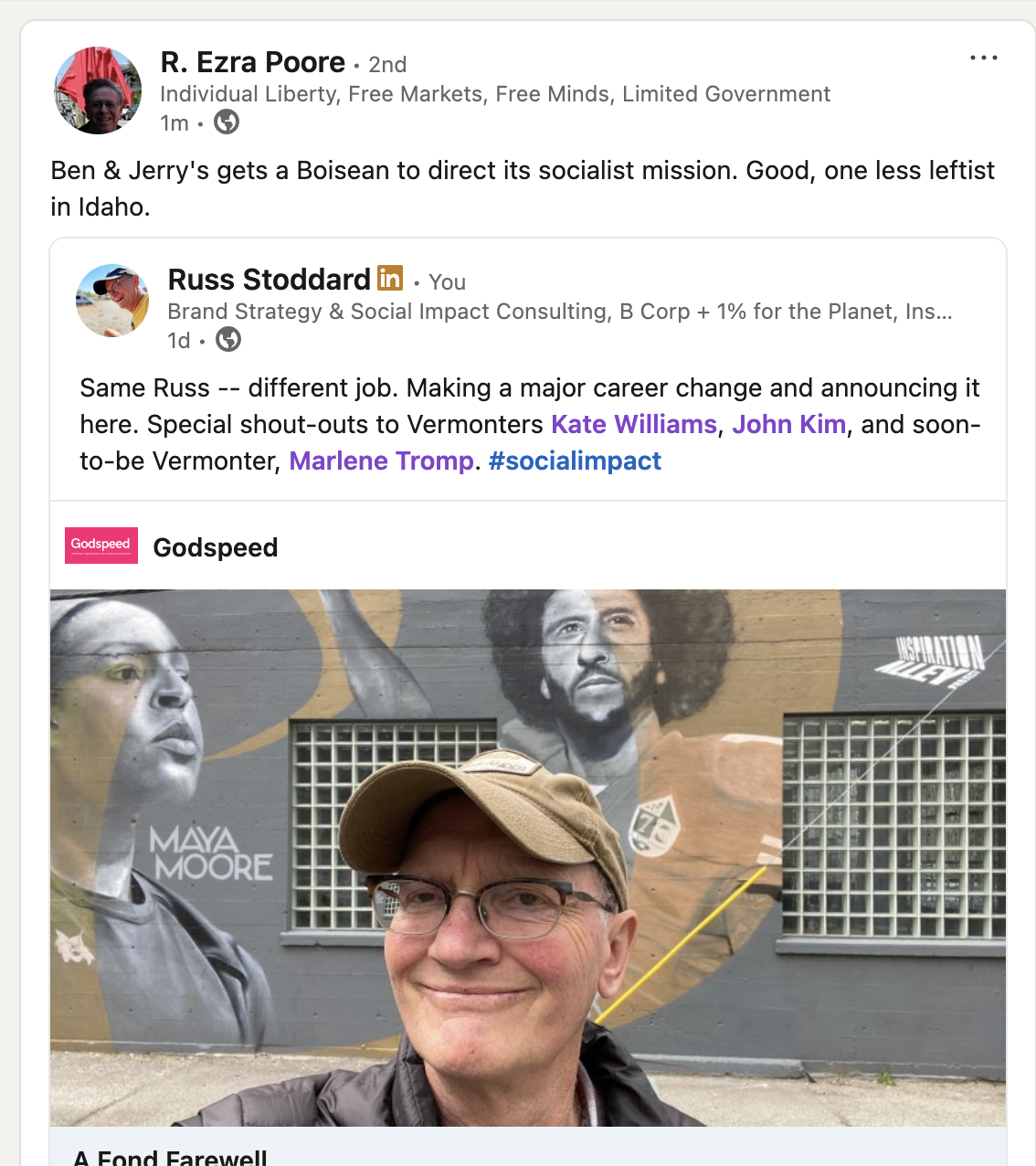
Task: Open Kate Williams mention link
Action: pyautogui.click(x=634, y=424)
